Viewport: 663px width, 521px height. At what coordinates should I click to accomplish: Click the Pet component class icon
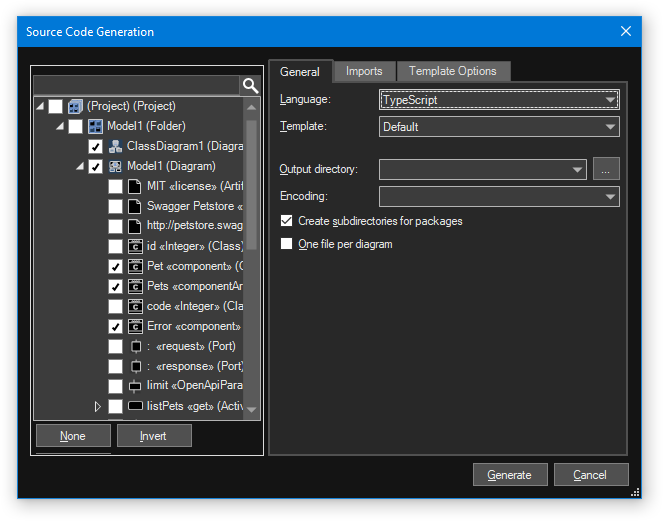135,266
